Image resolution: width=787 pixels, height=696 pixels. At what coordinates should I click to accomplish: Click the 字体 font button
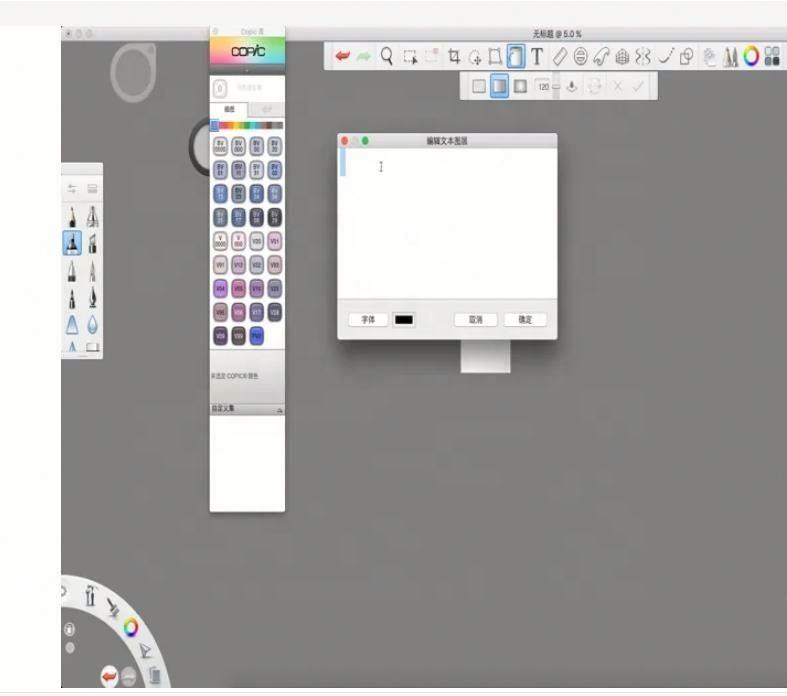pyautogui.click(x=367, y=320)
